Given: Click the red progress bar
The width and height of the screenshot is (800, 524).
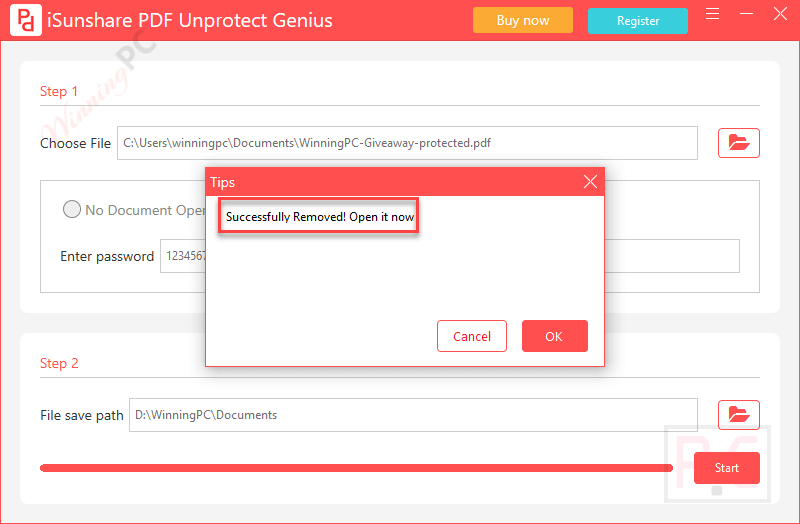Looking at the screenshot, I should point(356,468).
